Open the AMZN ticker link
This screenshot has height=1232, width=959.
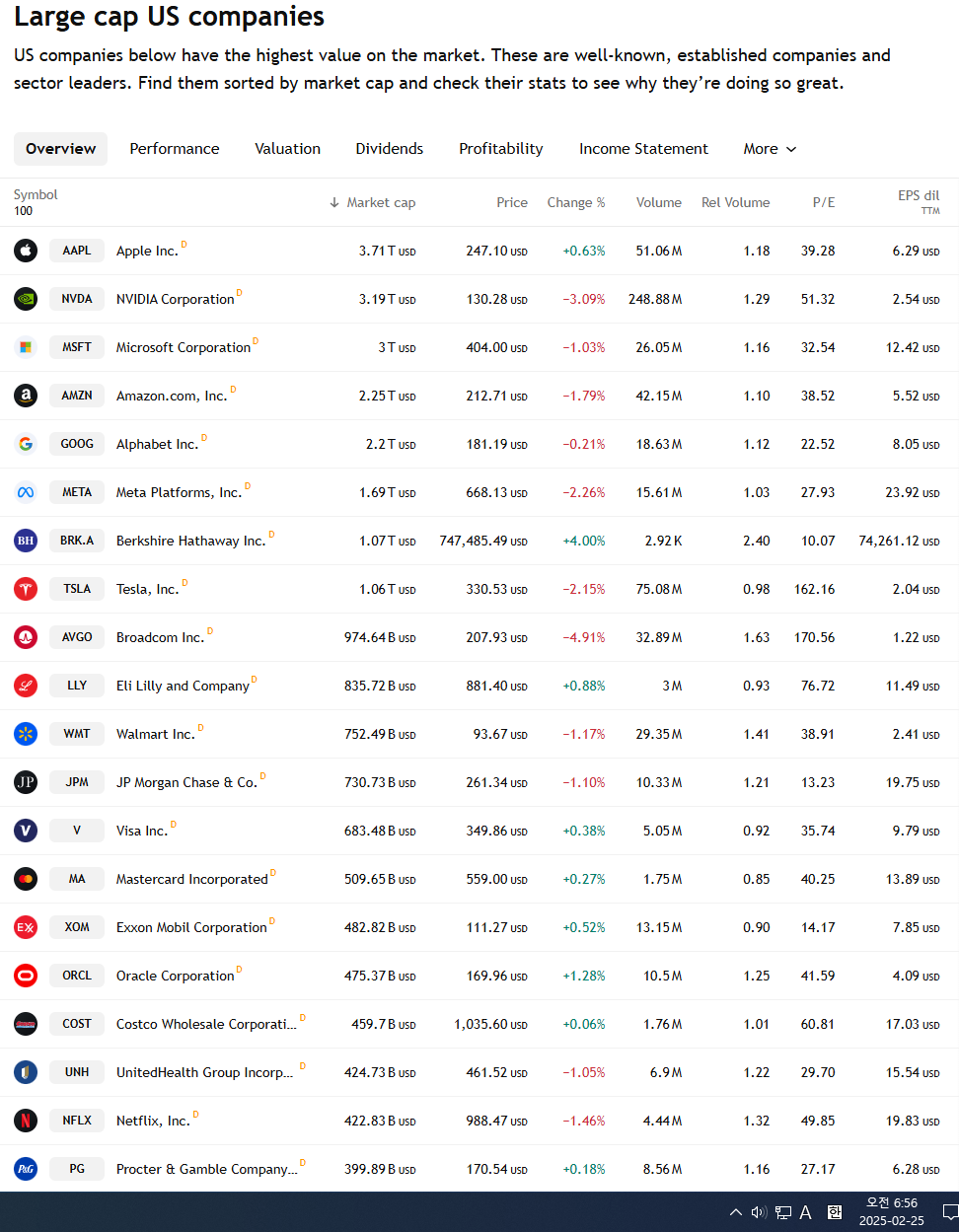[77, 396]
